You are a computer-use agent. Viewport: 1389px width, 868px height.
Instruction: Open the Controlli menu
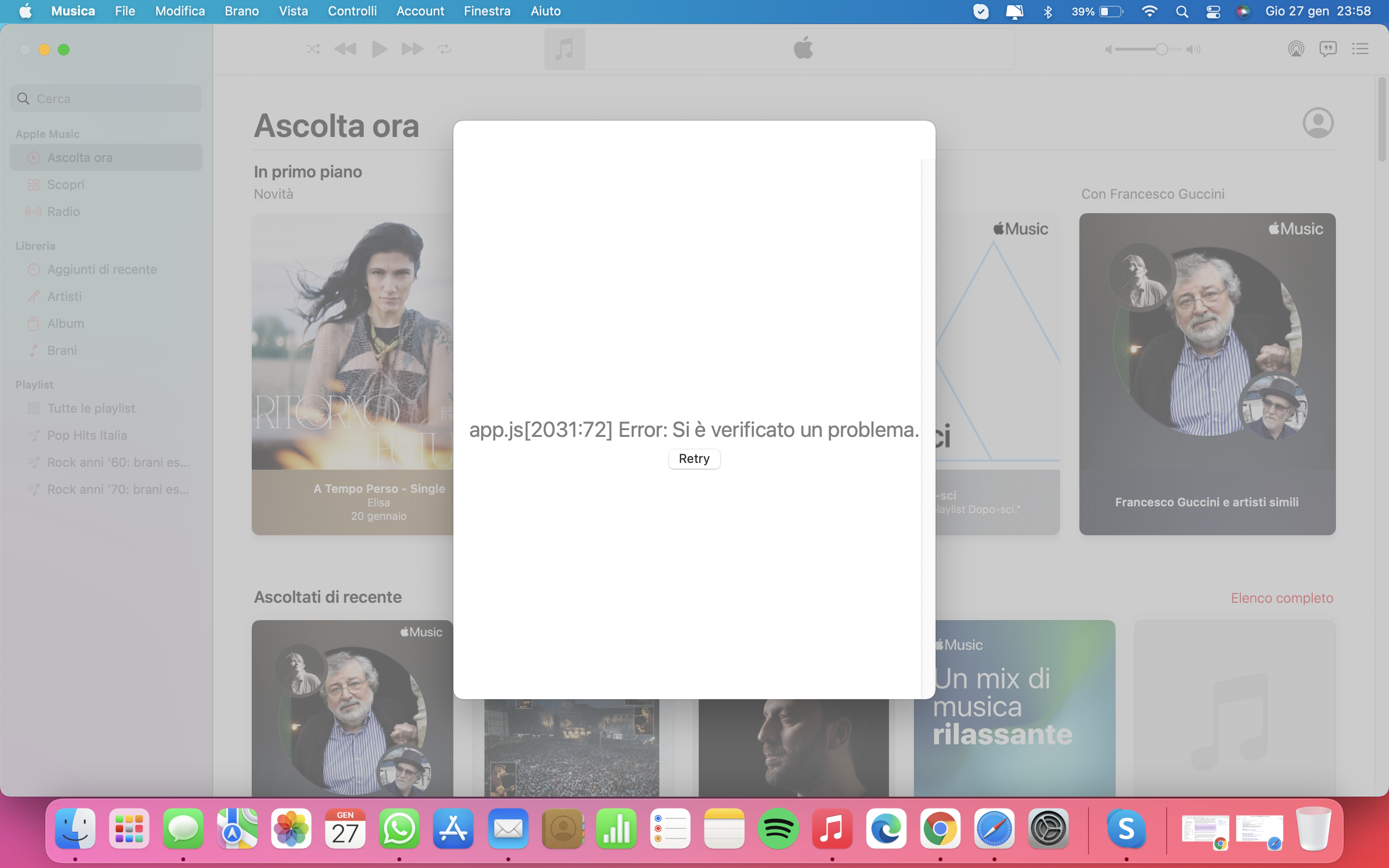[352, 11]
